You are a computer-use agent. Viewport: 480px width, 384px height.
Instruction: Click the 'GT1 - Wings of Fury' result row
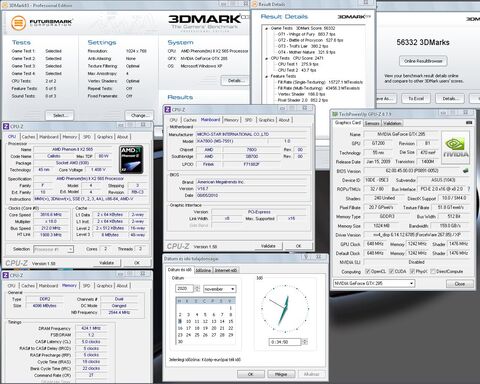pyautogui.click(x=306, y=34)
